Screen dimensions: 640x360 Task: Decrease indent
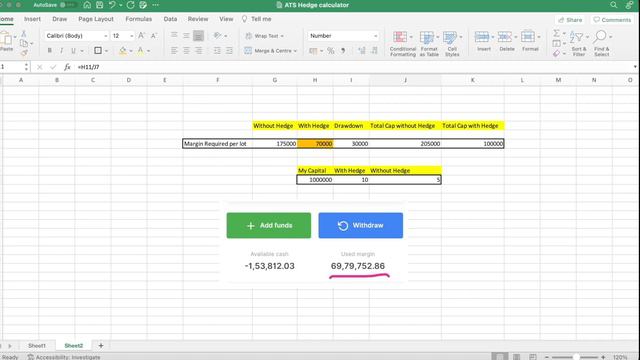pos(217,51)
